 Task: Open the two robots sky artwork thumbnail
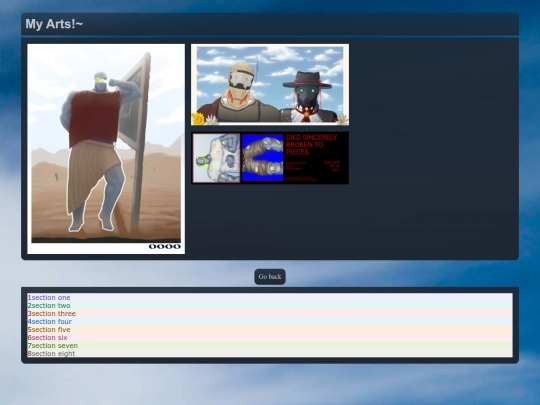[270, 84]
